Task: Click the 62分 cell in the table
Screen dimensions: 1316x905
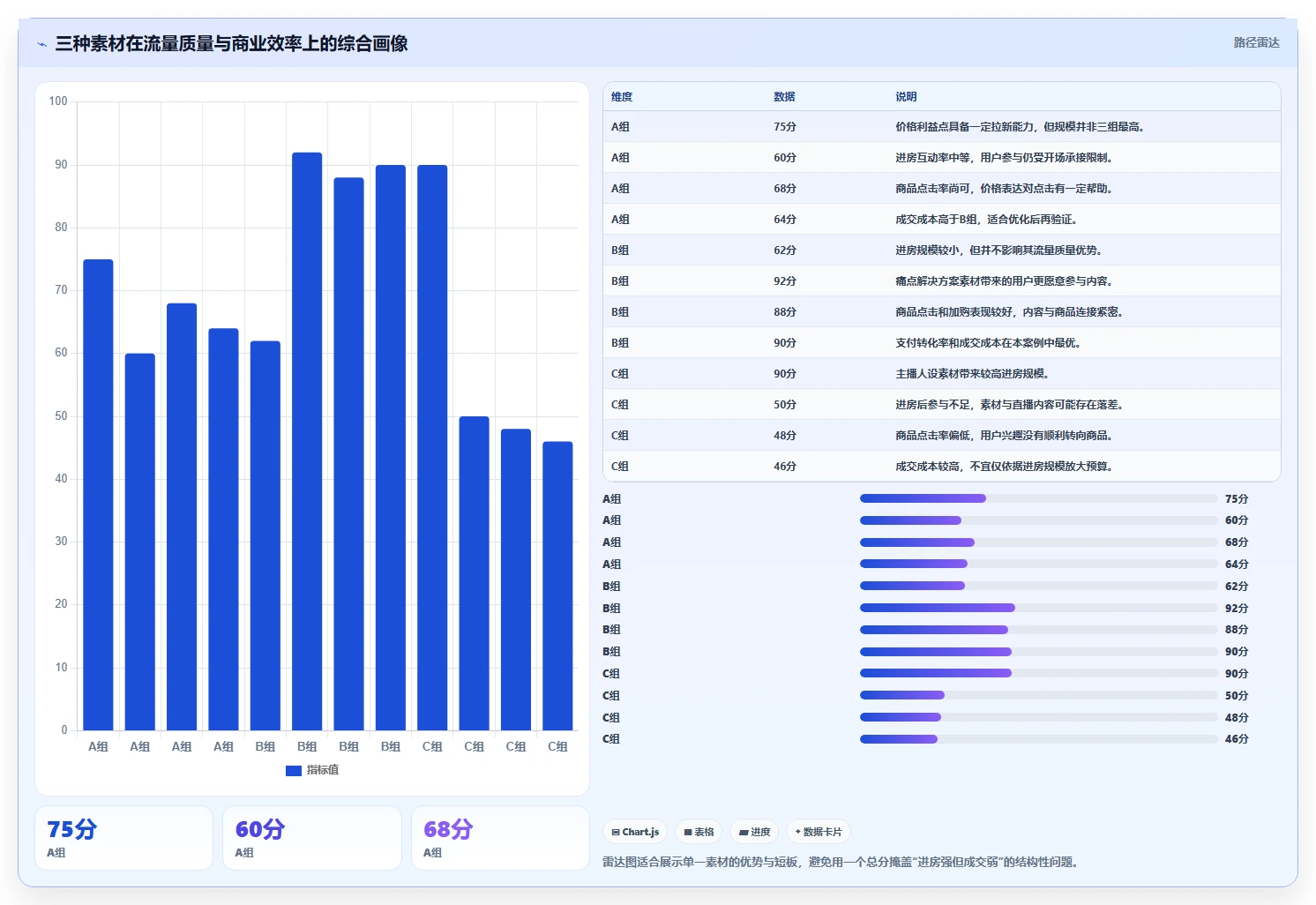Action: coord(785,251)
